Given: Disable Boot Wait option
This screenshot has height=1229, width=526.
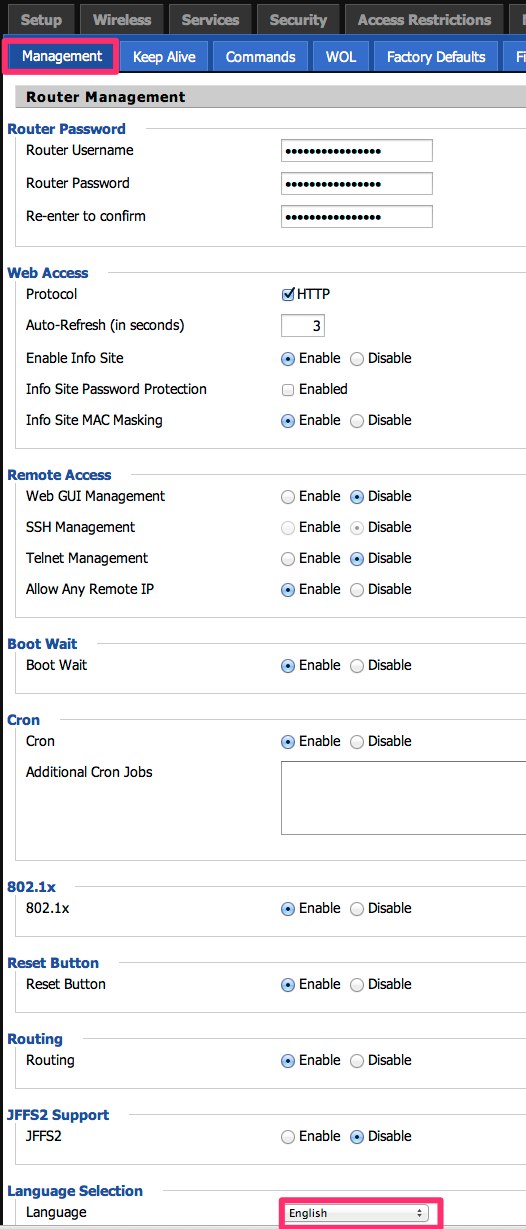Looking at the screenshot, I should point(357,666).
